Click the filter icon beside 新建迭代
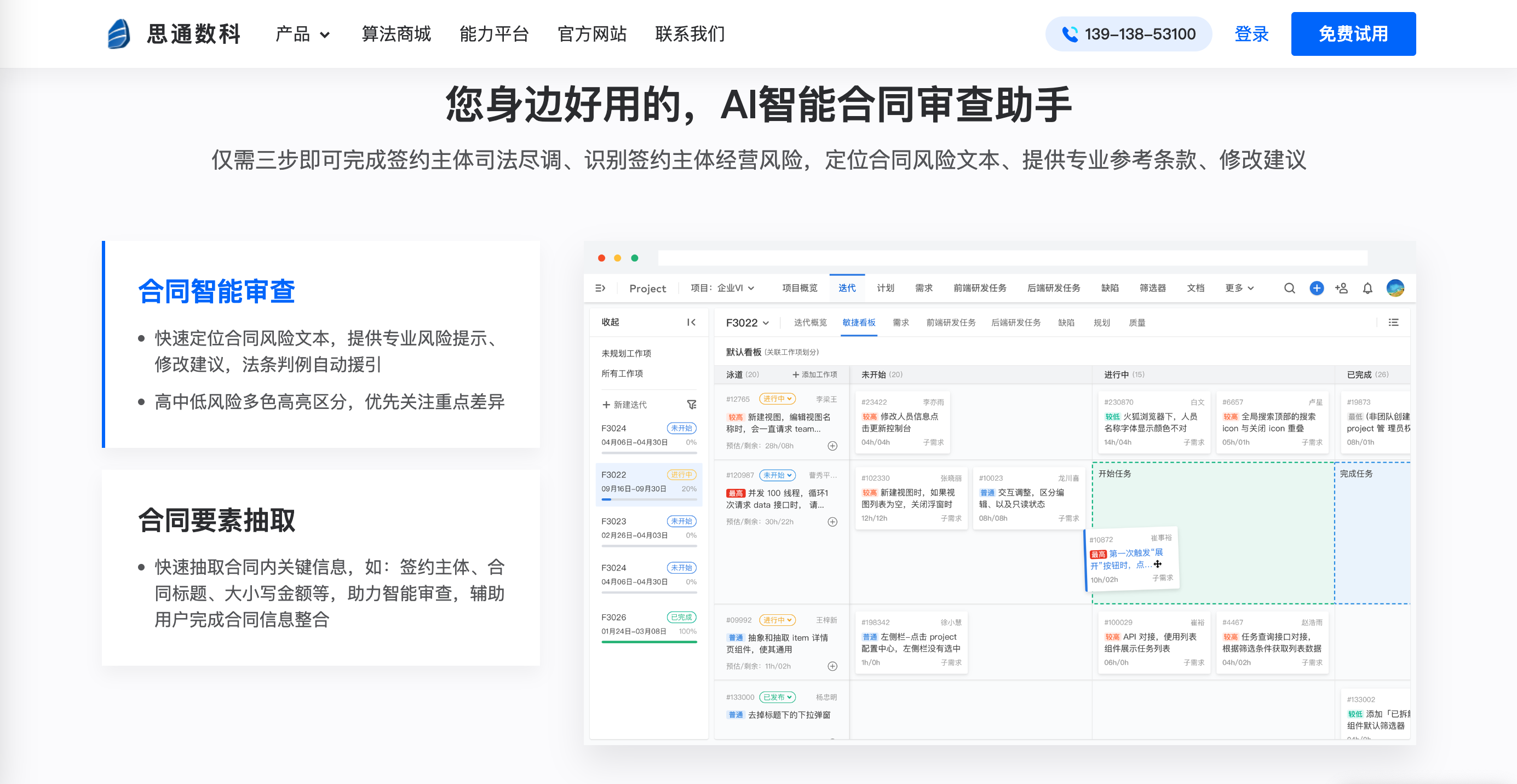The width and height of the screenshot is (1517, 784). 691,405
